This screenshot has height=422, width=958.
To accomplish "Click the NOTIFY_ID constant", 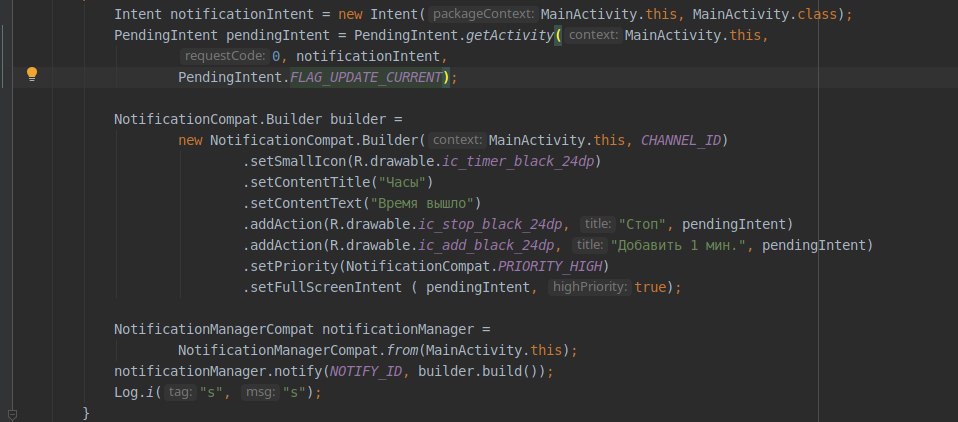I will pos(366,372).
